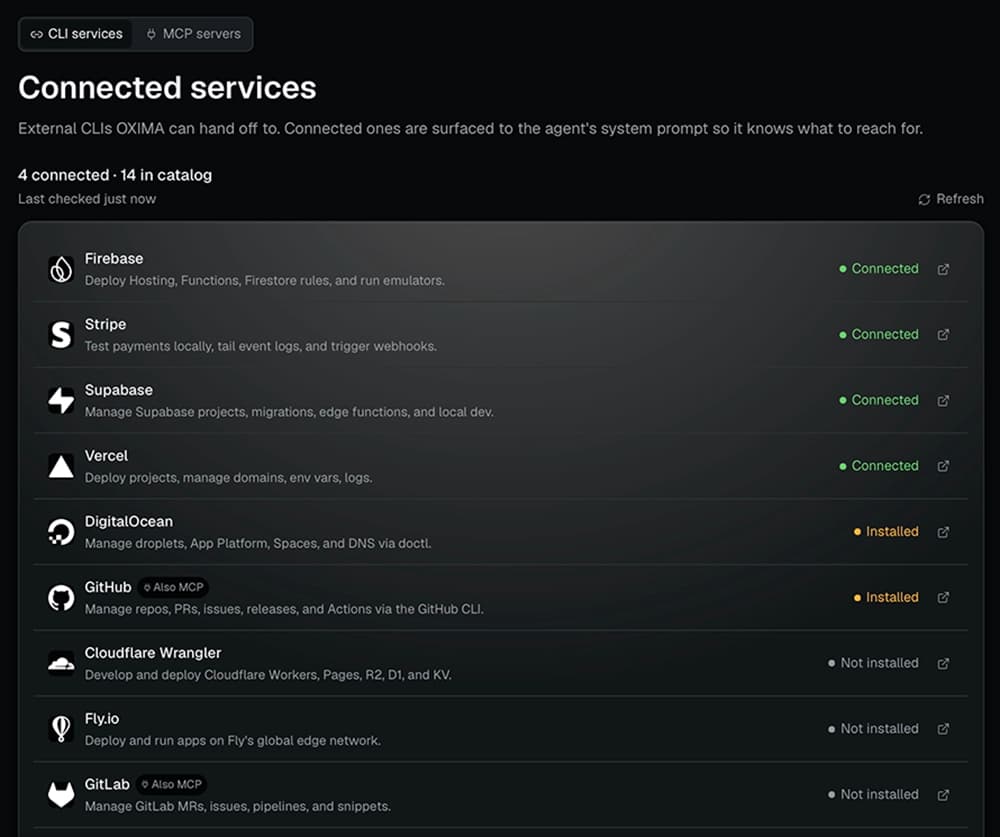The width and height of the screenshot is (1000, 837).
Task: Click 'Deploy and run apps on Fly's' description
Action: (x=233, y=741)
